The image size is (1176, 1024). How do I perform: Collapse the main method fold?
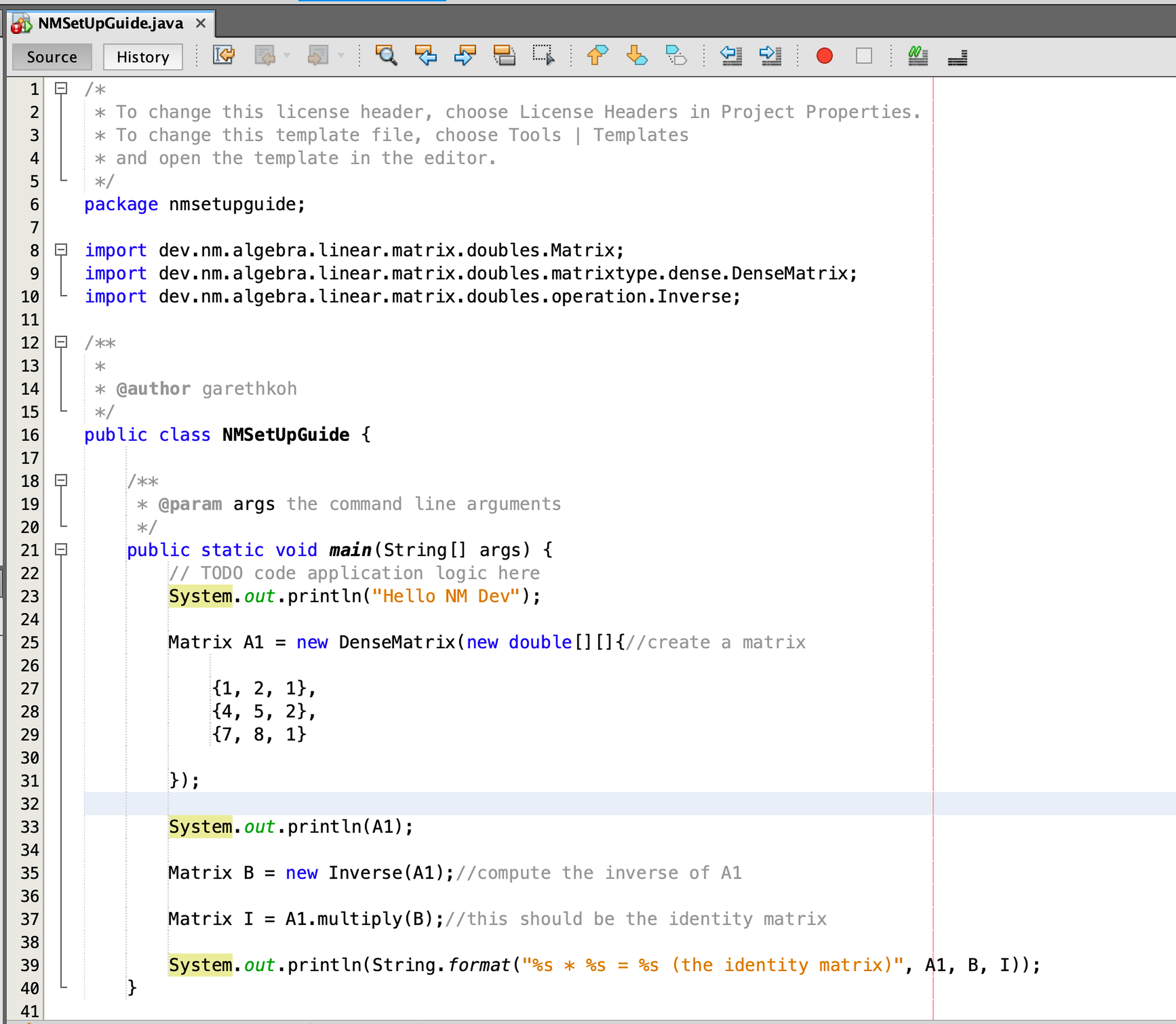(61, 550)
